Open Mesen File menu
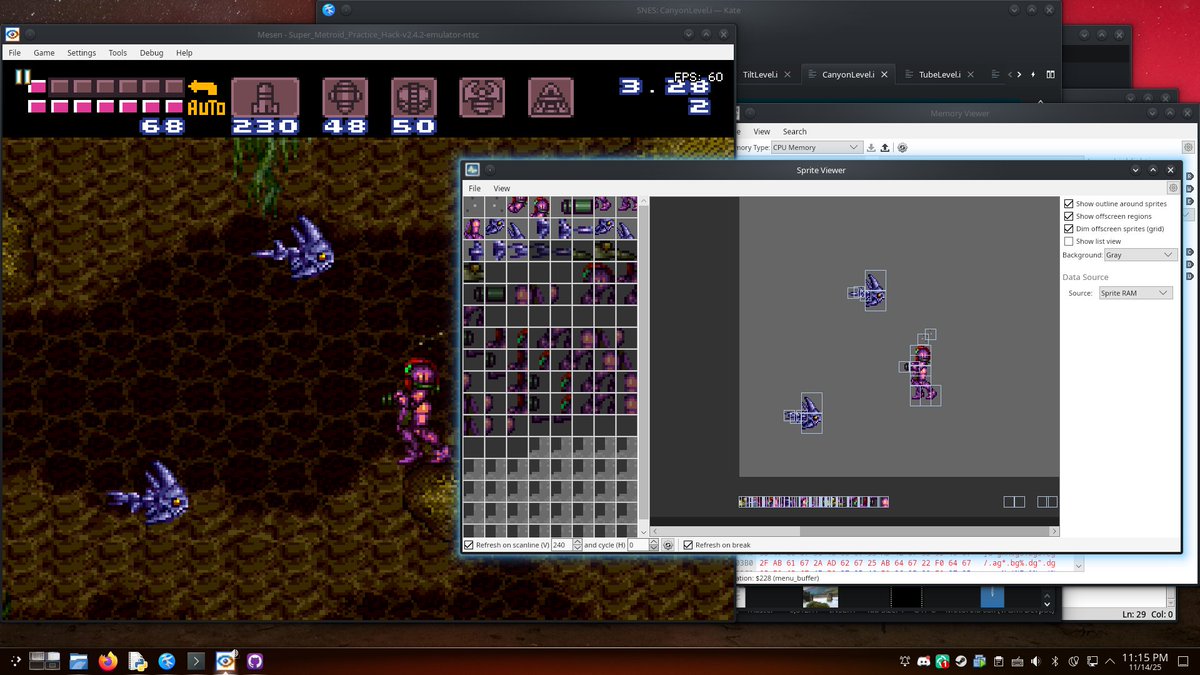This screenshot has height=675, width=1200. tap(15, 52)
